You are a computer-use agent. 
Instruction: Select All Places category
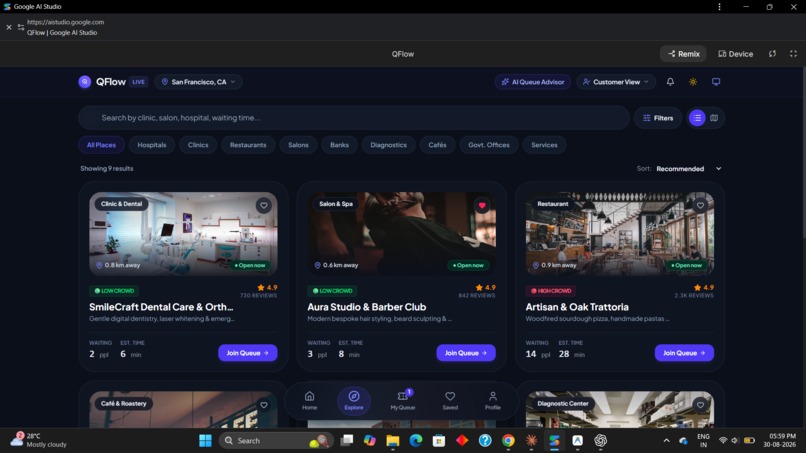[x=101, y=145]
